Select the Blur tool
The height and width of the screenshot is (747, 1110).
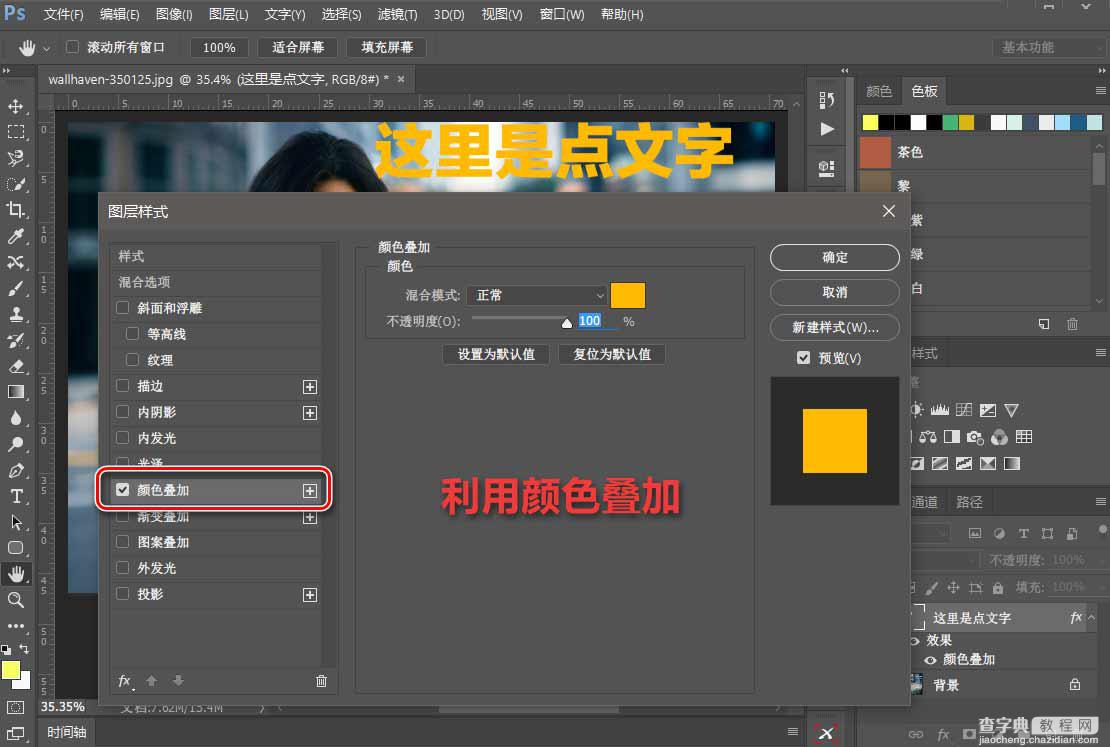pos(16,418)
